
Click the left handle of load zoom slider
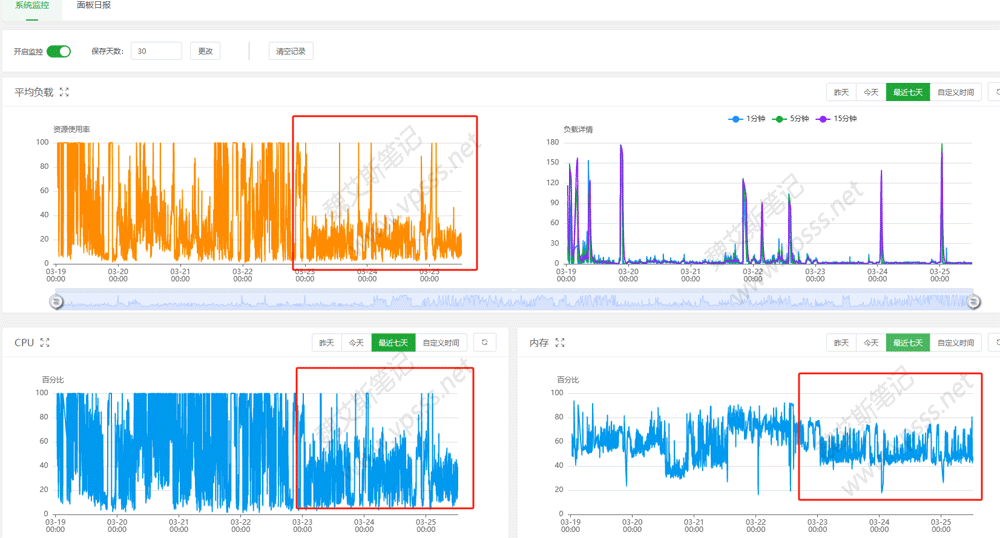pyautogui.click(x=57, y=301)
